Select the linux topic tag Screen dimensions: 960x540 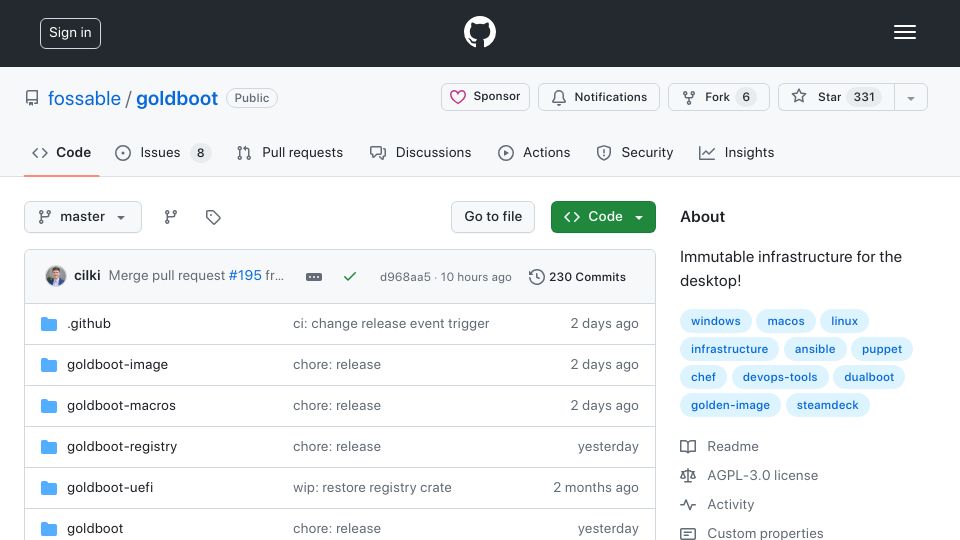click(x=844, y=321)
